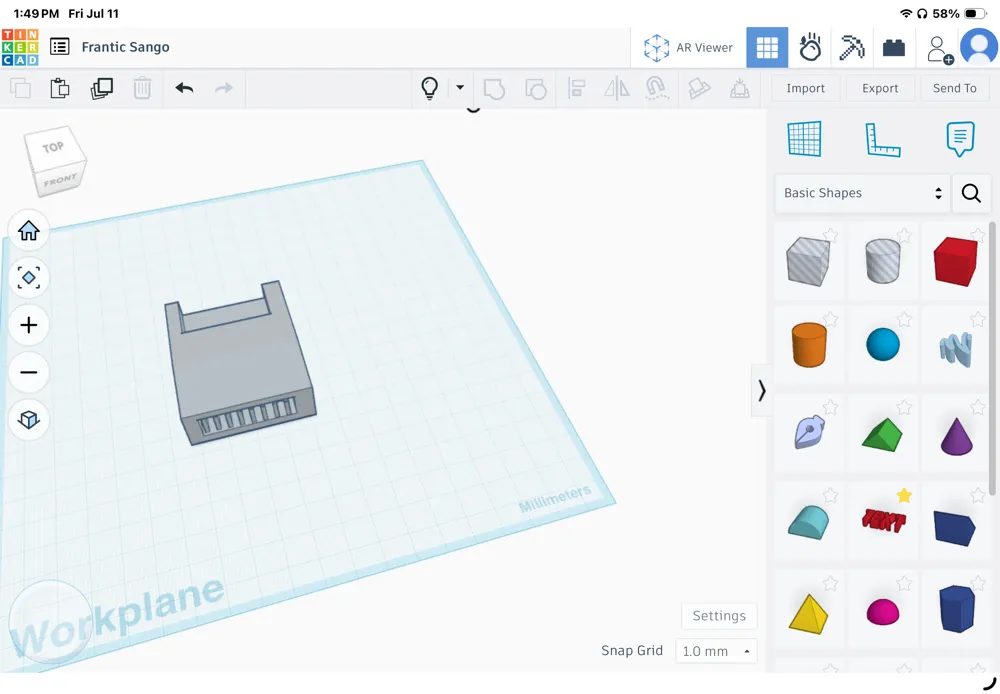Expand the lightbulb visibility dropdown arrow
The height and width of the screenshot is (694, 1000).
(x=460, y=87)
